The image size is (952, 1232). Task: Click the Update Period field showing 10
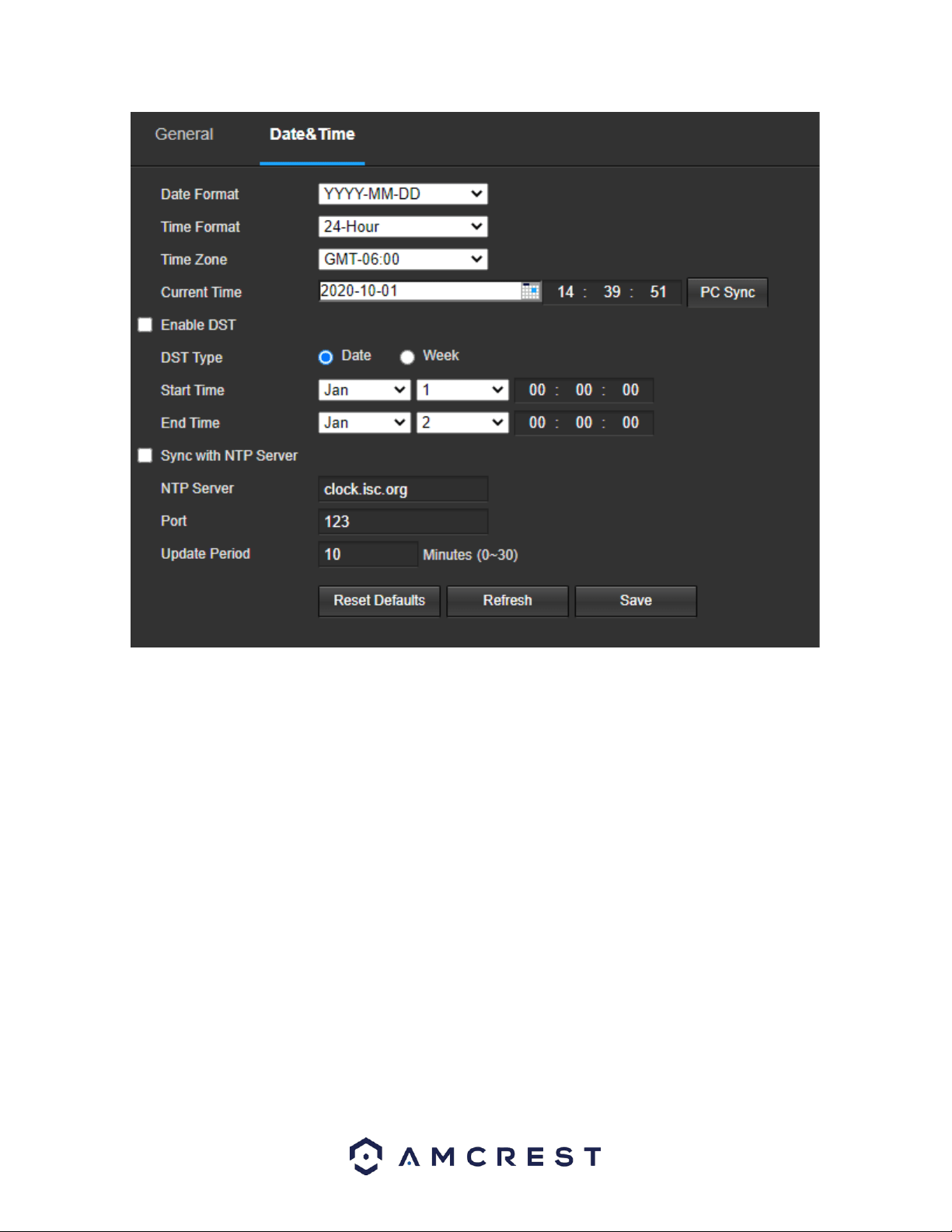click(368, 554)
